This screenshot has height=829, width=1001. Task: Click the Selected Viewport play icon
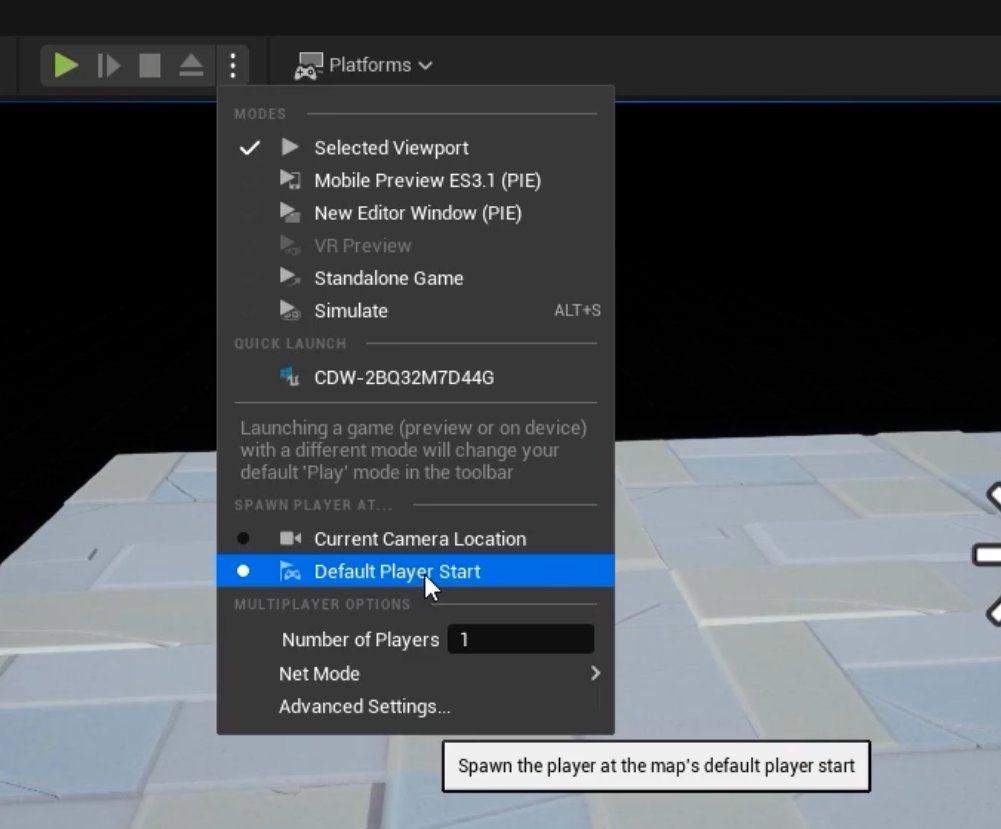pyautogui.click(x=290, y=147)
